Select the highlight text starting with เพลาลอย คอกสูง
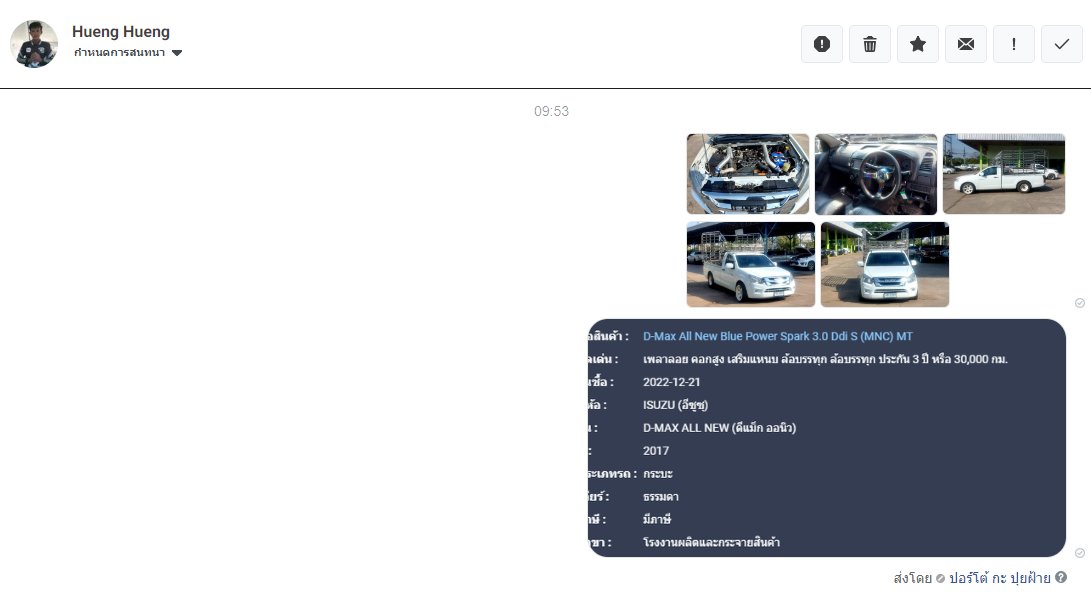The height and width of the screenshot is (615, 1091). coord(825,359)
